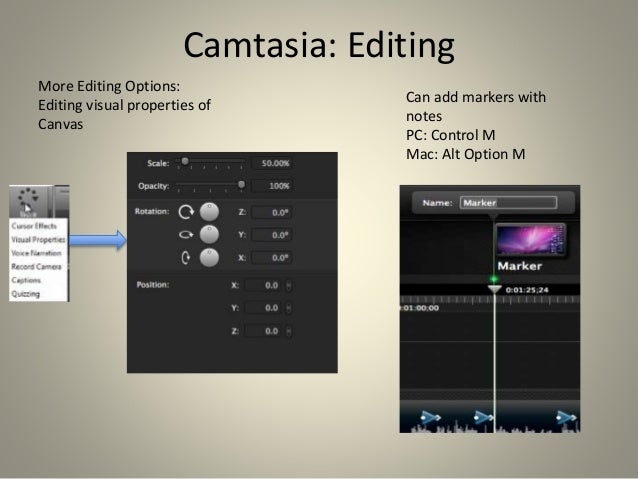
Task: Click the marker Name text field
Action: pyautogui.click(x=508, y=203)
